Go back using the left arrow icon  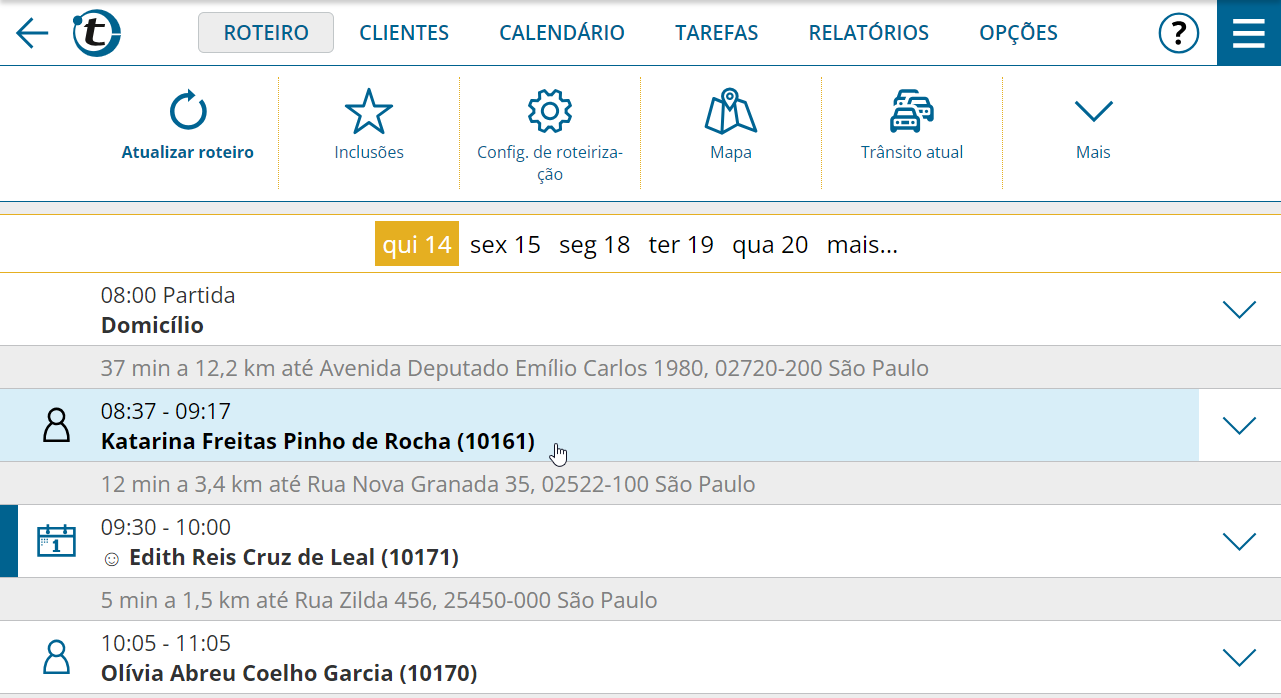(x=32, y=34)
